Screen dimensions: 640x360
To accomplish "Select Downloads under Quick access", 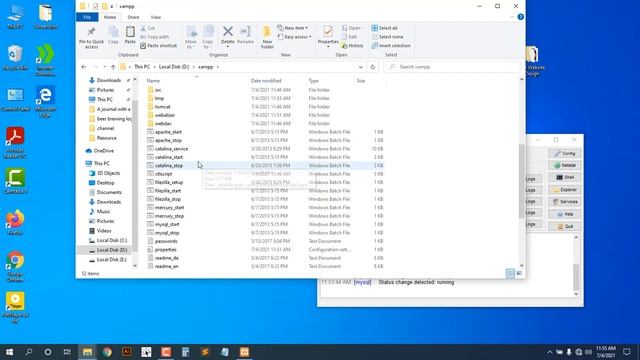I will pyautogui.click(x=109, y=80).
